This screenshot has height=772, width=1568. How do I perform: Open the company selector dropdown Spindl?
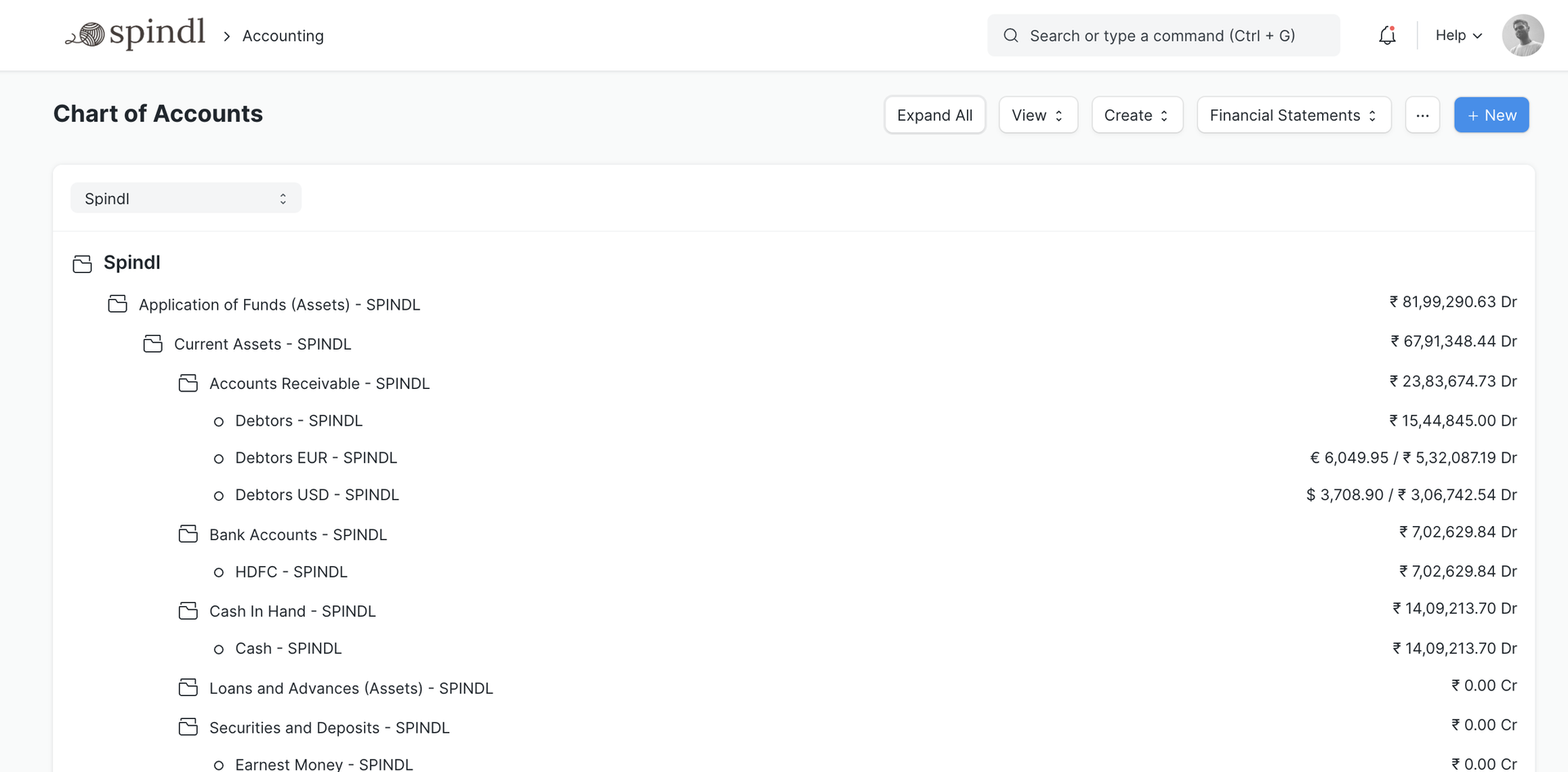(185, 199)
